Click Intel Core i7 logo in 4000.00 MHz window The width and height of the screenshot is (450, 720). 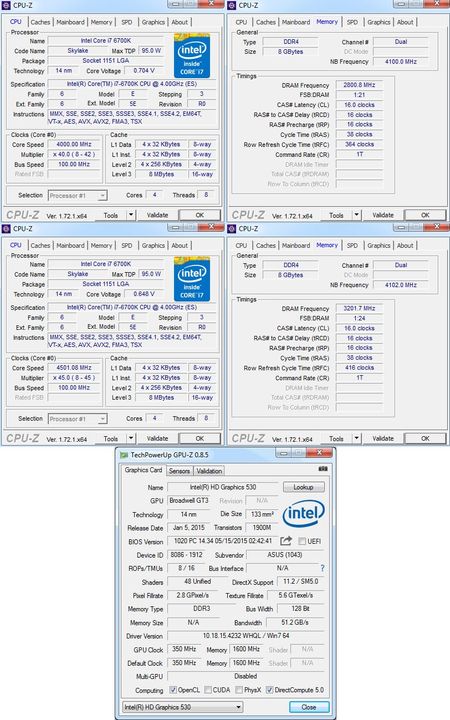click(x=191, y=56)
